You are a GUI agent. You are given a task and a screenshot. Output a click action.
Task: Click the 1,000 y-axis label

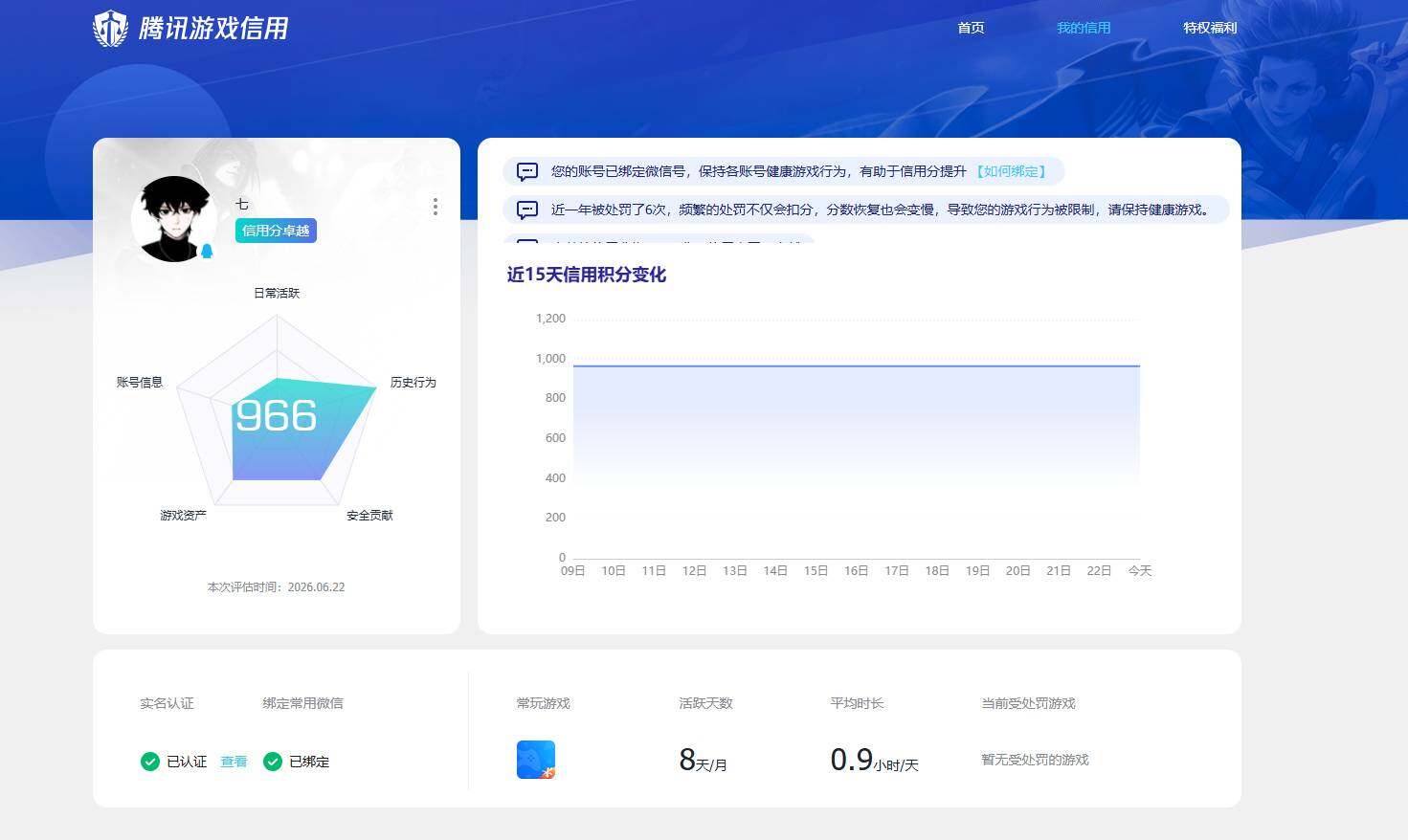(550, 358)
